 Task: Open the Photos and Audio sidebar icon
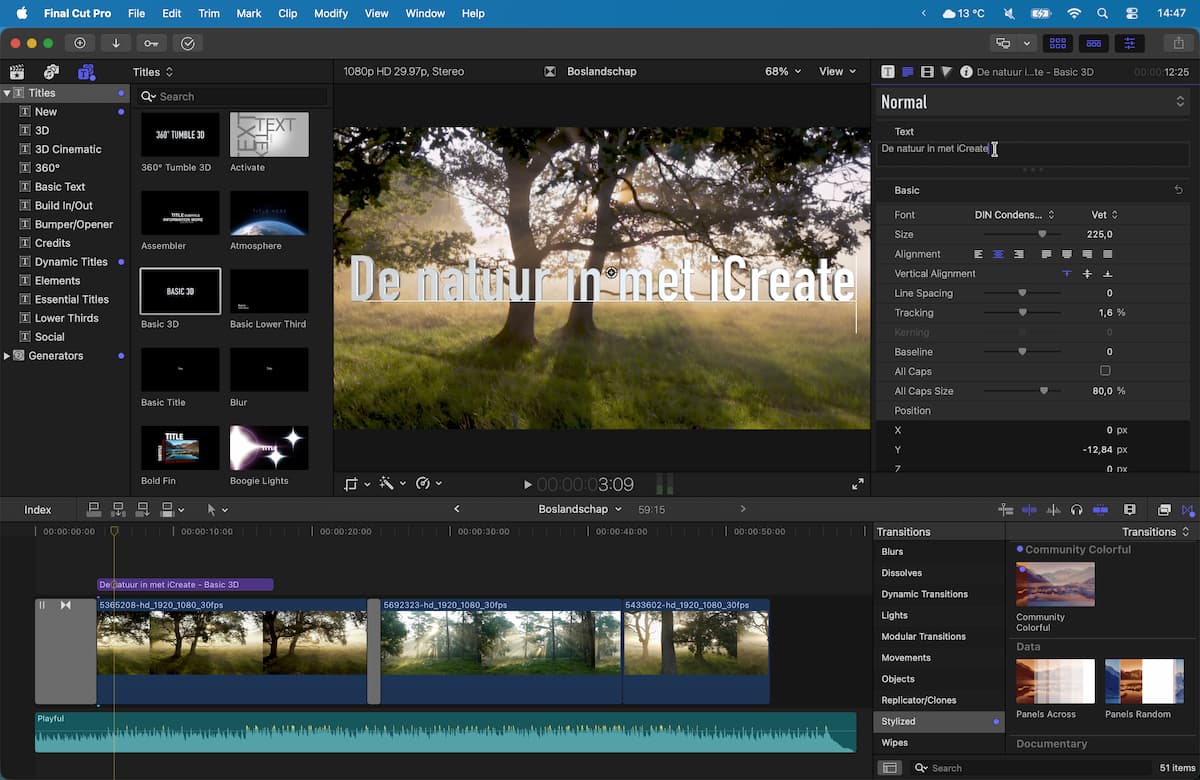click(51, 72)
